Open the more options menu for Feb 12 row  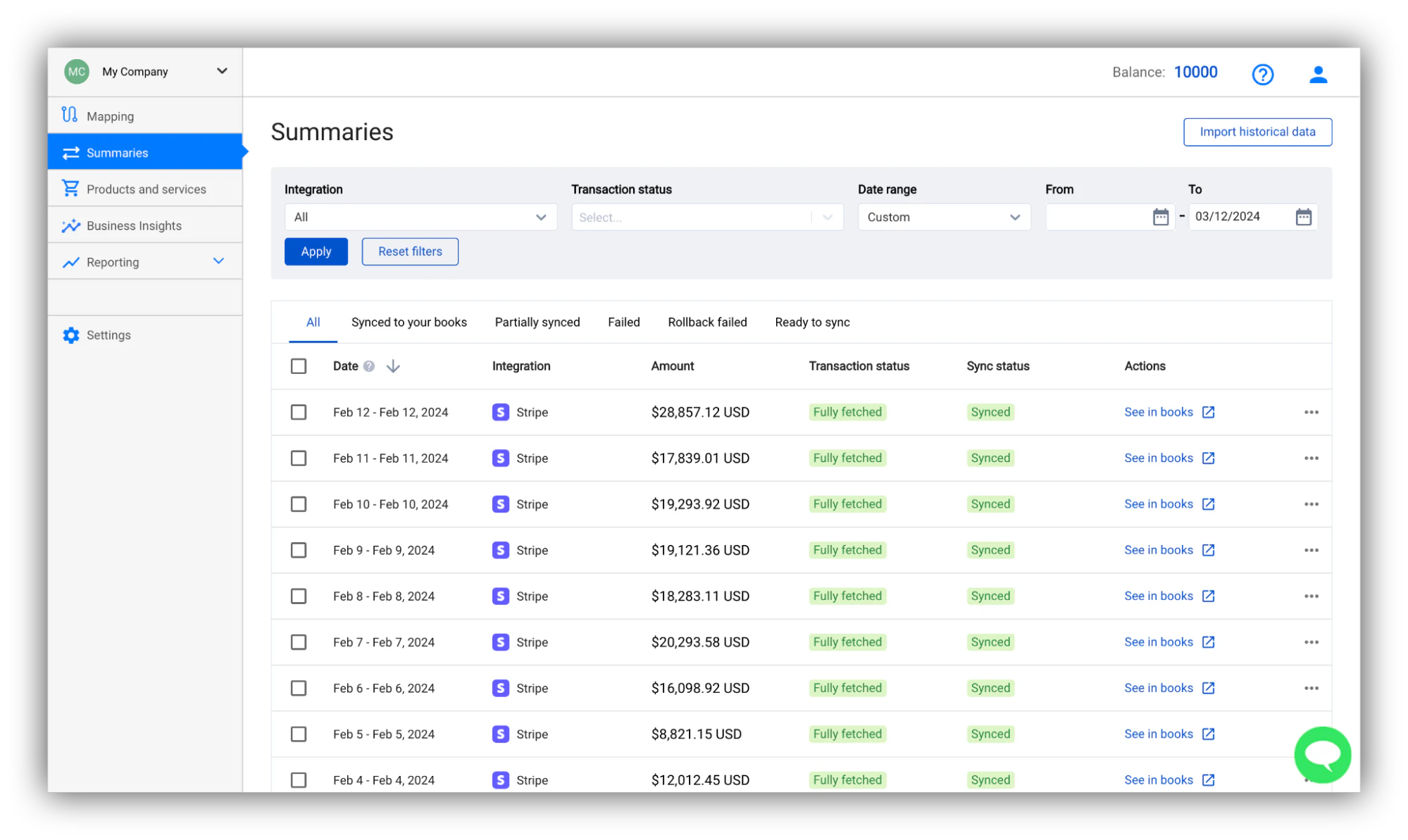(1311, 412)
